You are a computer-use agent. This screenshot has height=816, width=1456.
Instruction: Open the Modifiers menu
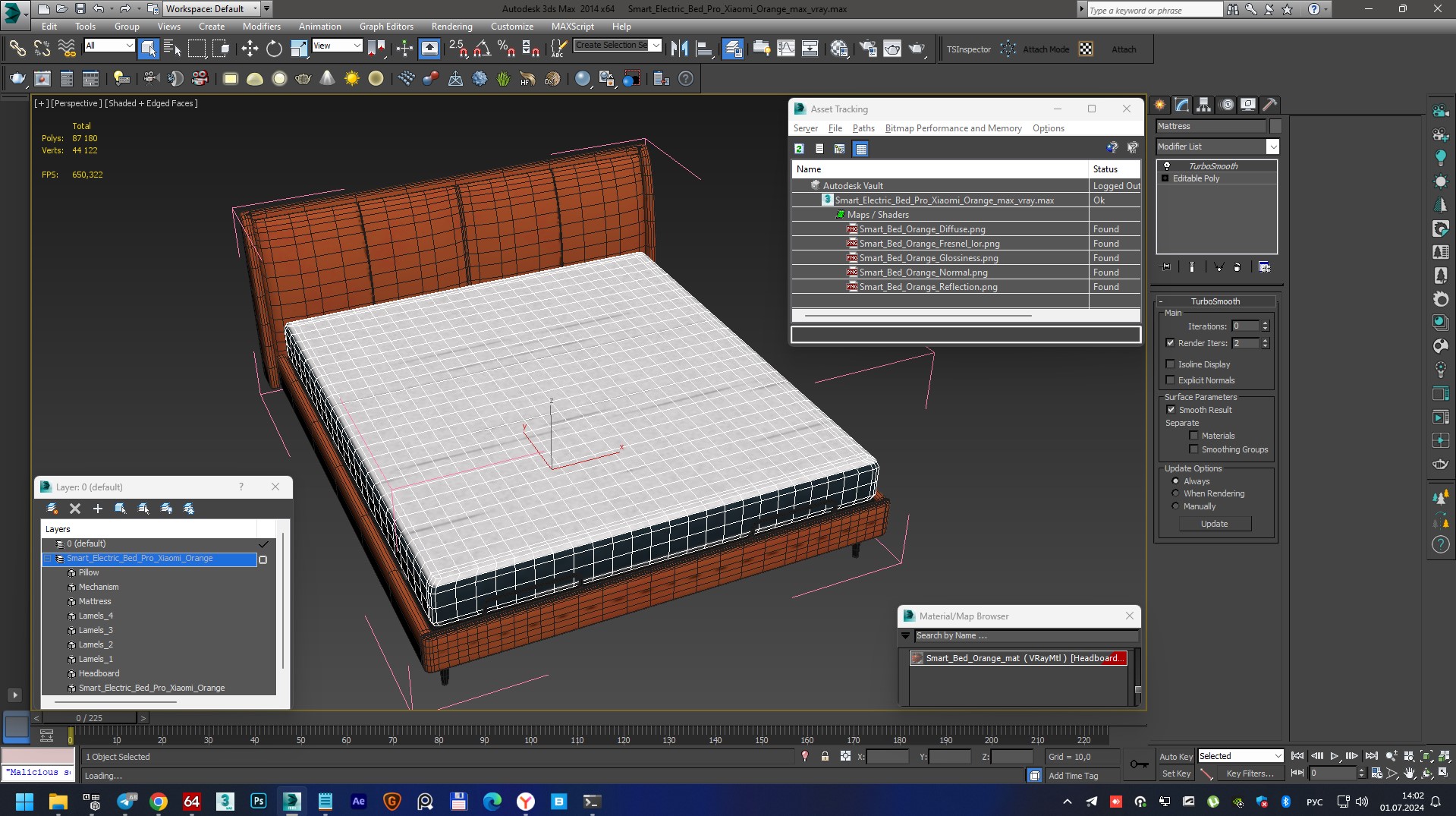click(x=261, y=27)
